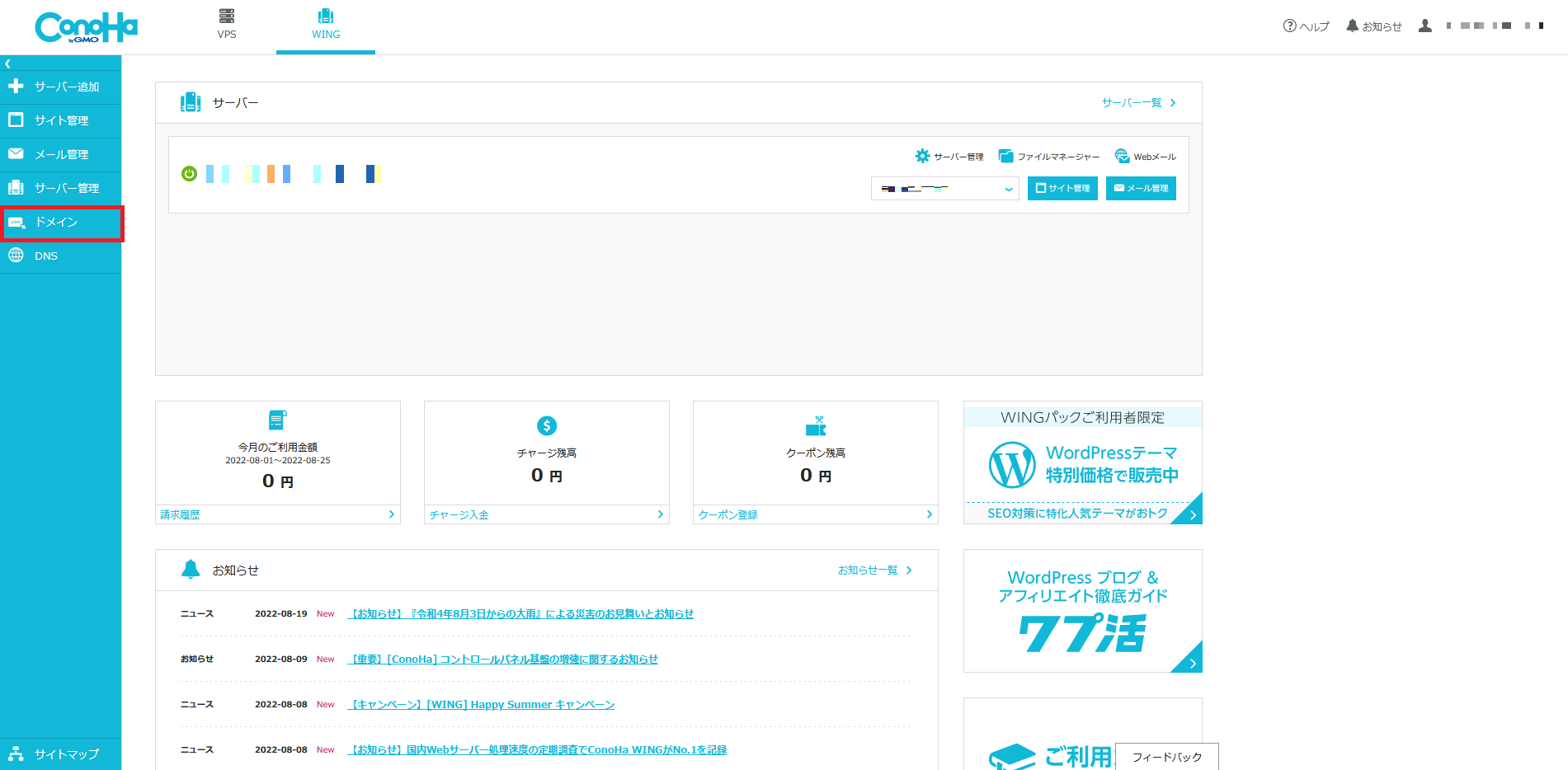Click the envelope icon for メール管理

pos(16,153)
